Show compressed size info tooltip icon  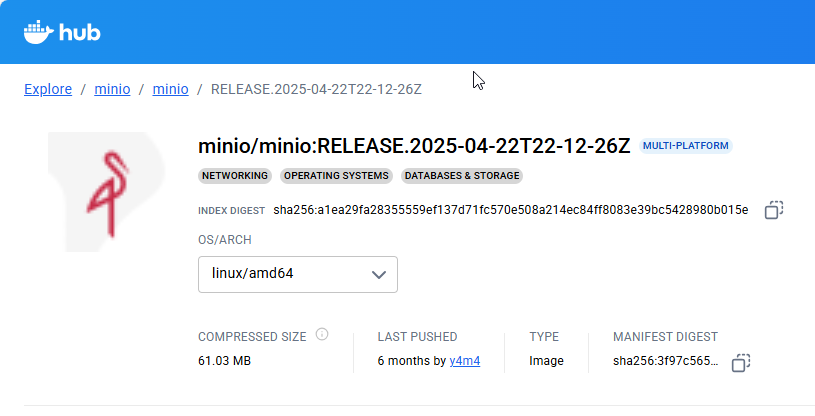[x=322, y=334]
